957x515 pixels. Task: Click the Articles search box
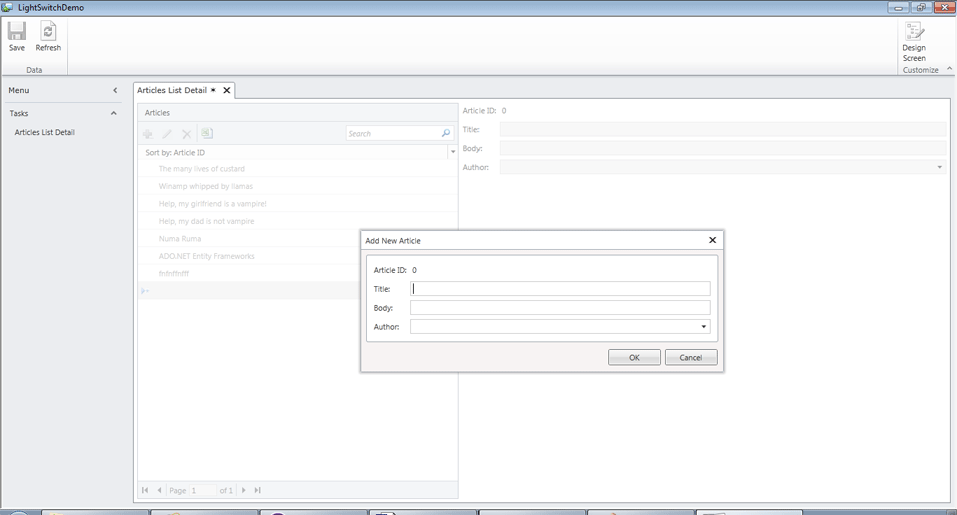pos(392,133)
